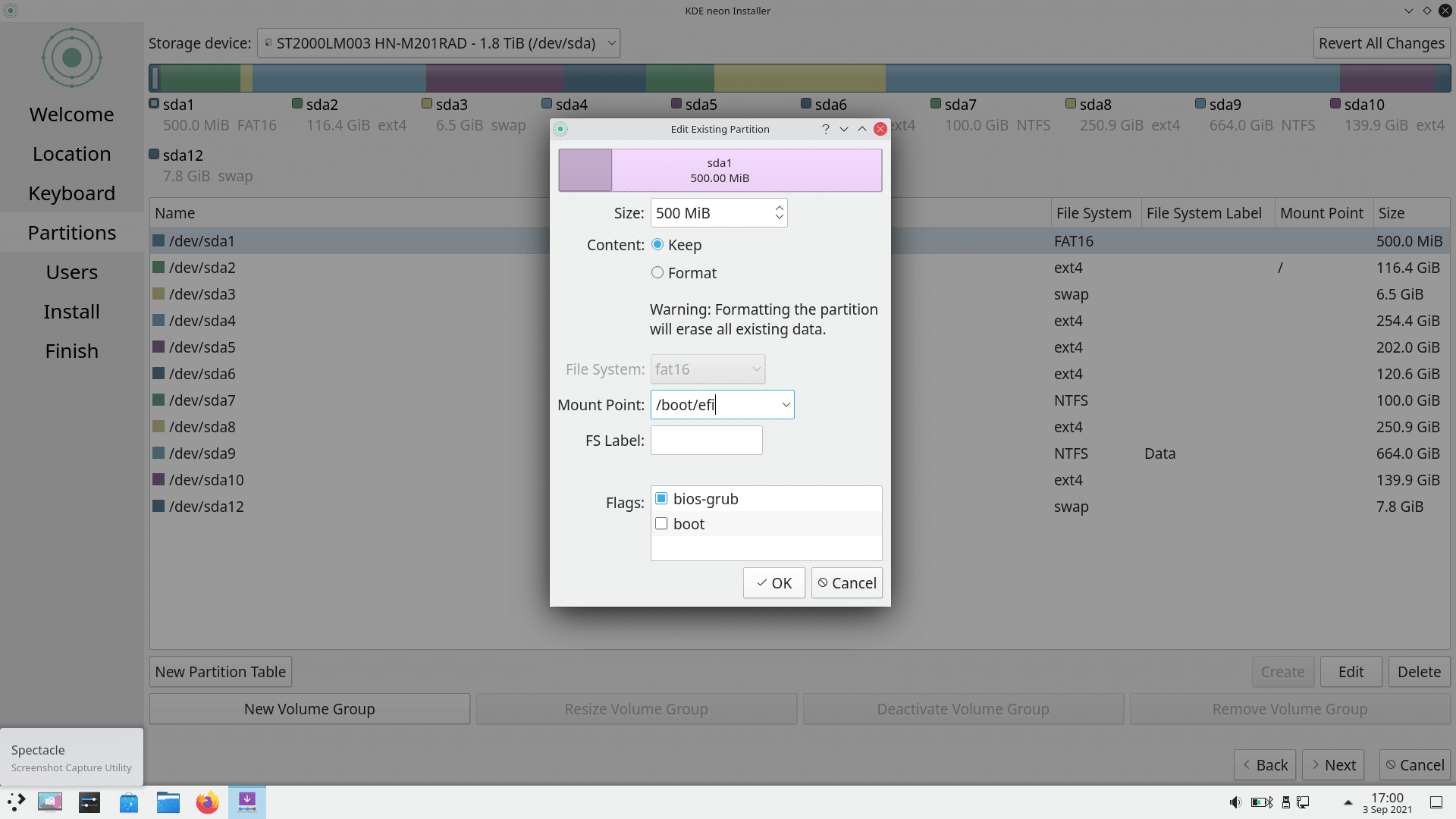Image resolution: width=1456 pixels, height=819 pixels.
Task: Open the Storage device dropdown
Action: coord(438,43)
